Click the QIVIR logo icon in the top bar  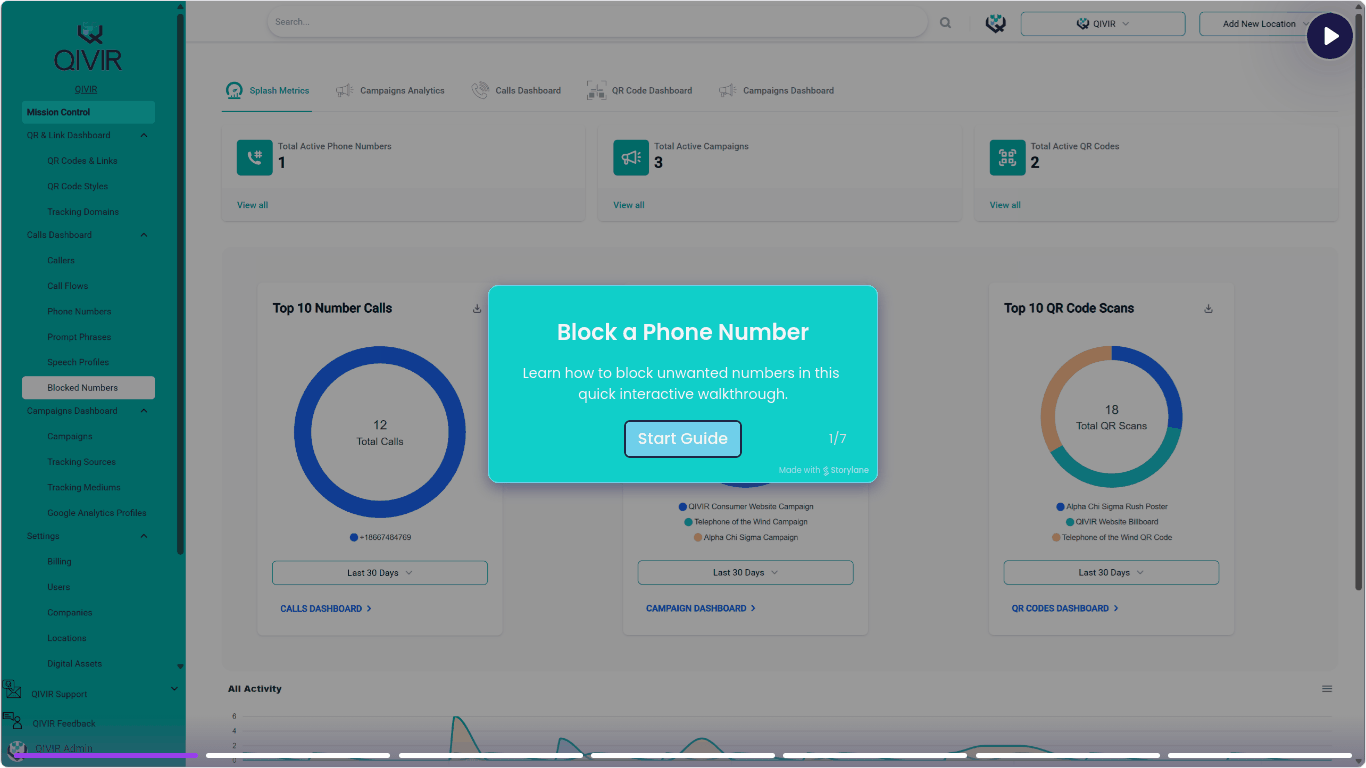pyautogui.click(x=996, y=23)
